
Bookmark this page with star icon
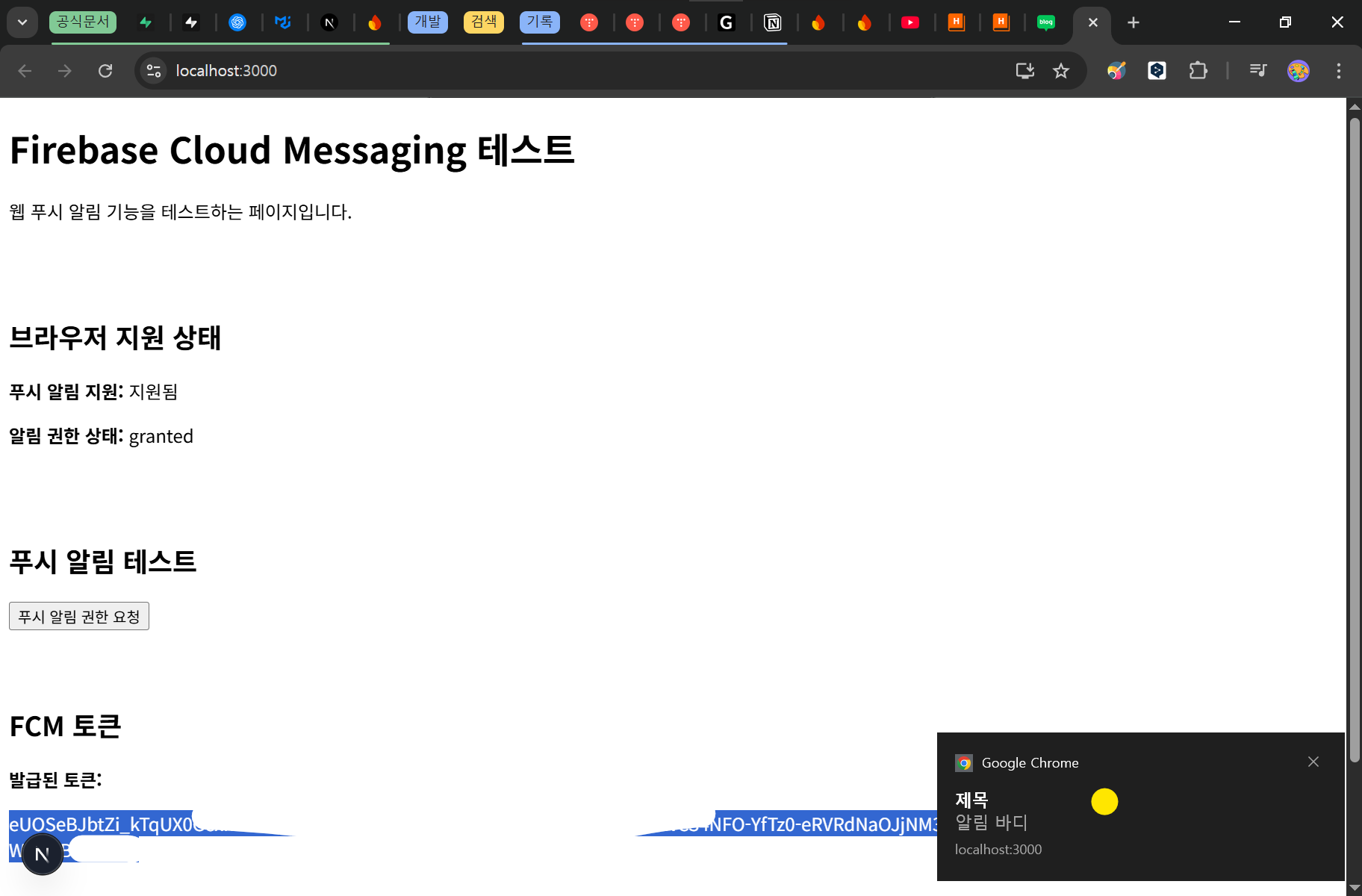coord(1061,71)
